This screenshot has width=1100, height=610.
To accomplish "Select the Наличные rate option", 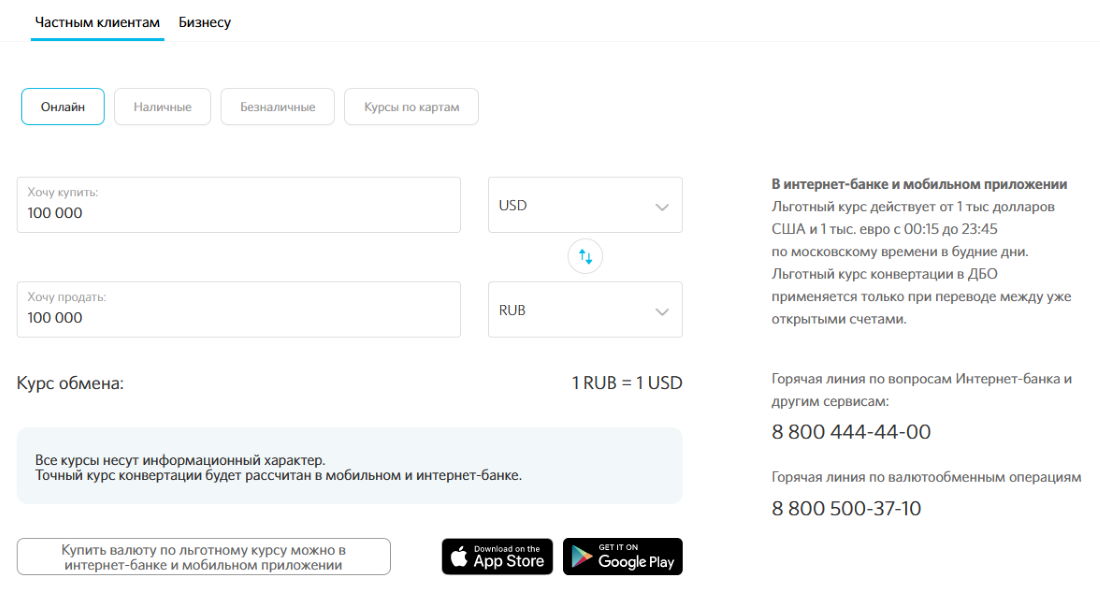I will 162,107.
